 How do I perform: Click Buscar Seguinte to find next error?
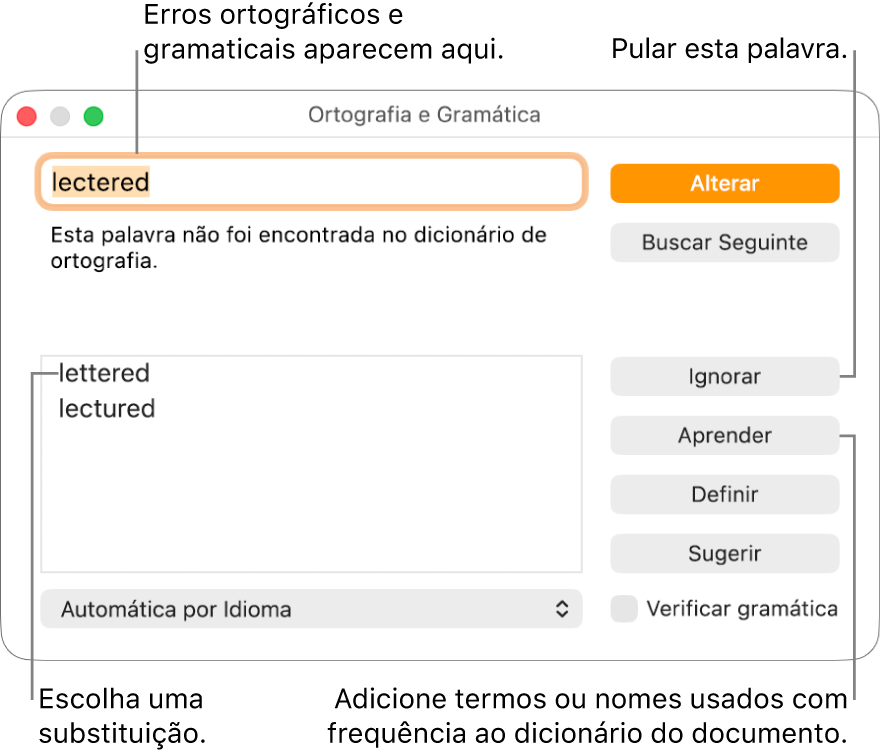[724, 242]
